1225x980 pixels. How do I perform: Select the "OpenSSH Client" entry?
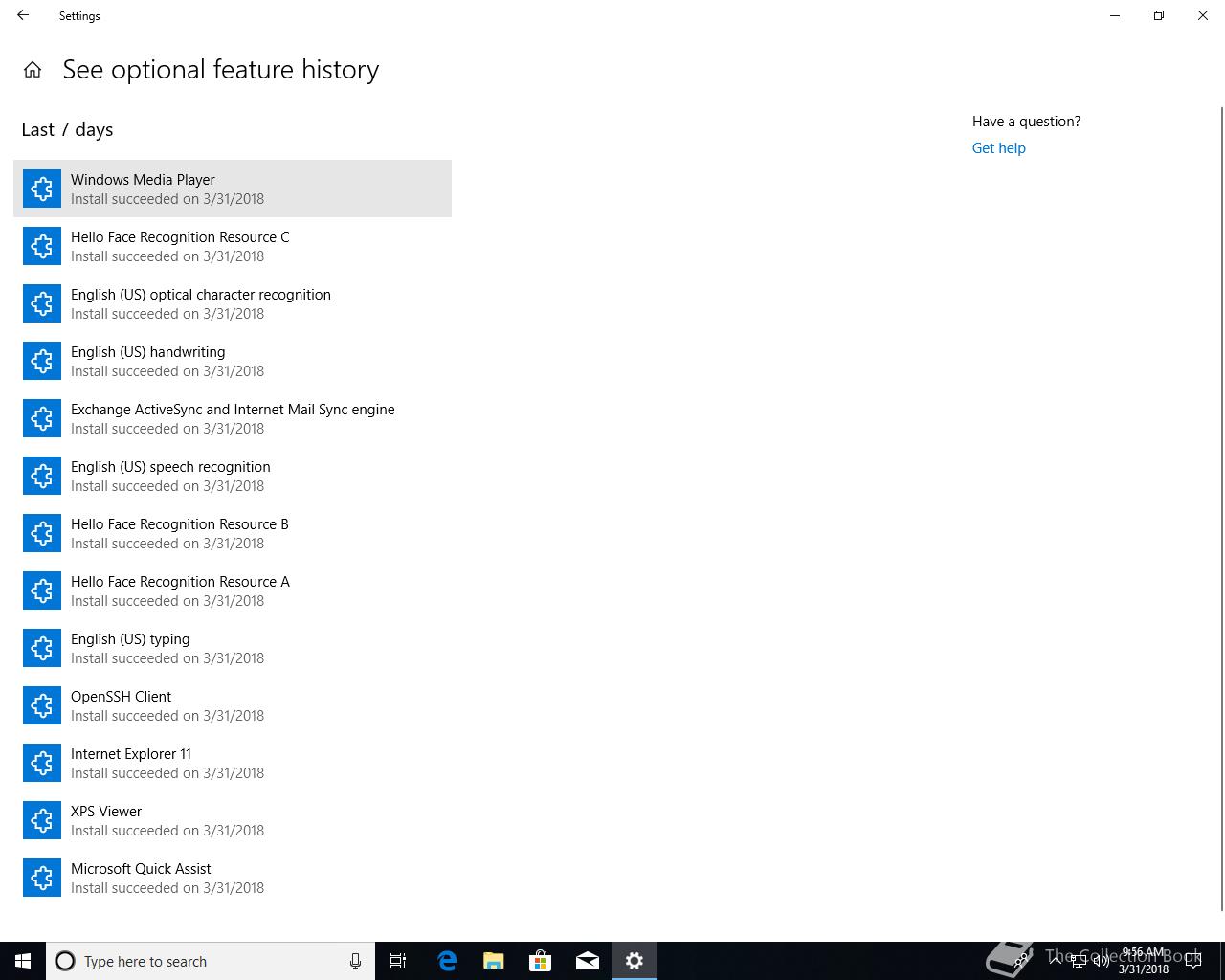click(x=233, y=705)
